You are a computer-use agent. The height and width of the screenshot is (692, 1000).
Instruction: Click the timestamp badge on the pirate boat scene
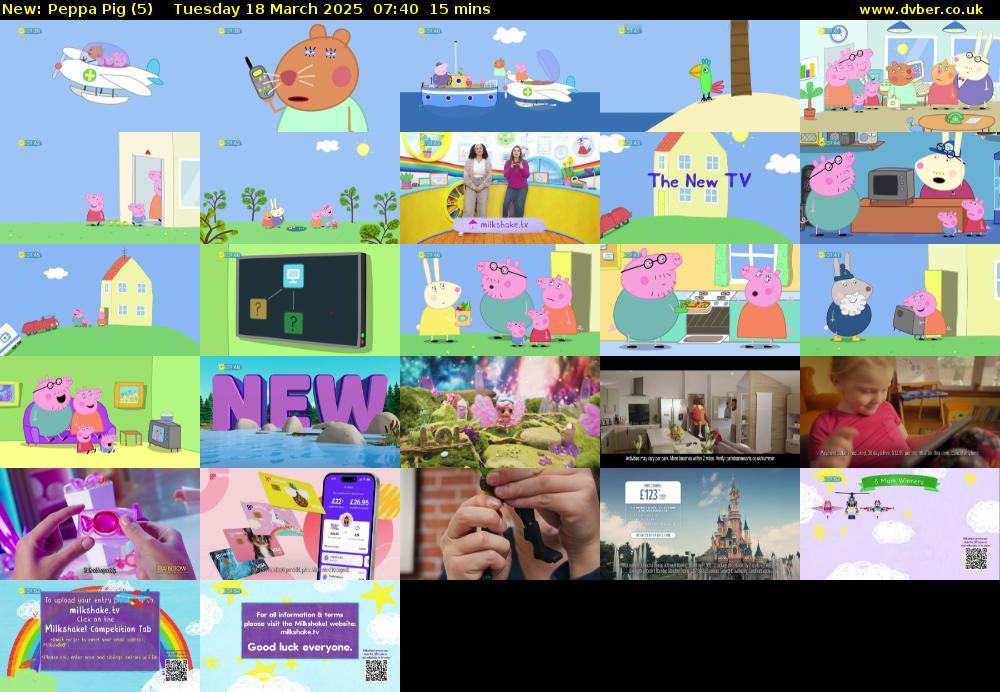pyautogui.click(x=430, y=31)
